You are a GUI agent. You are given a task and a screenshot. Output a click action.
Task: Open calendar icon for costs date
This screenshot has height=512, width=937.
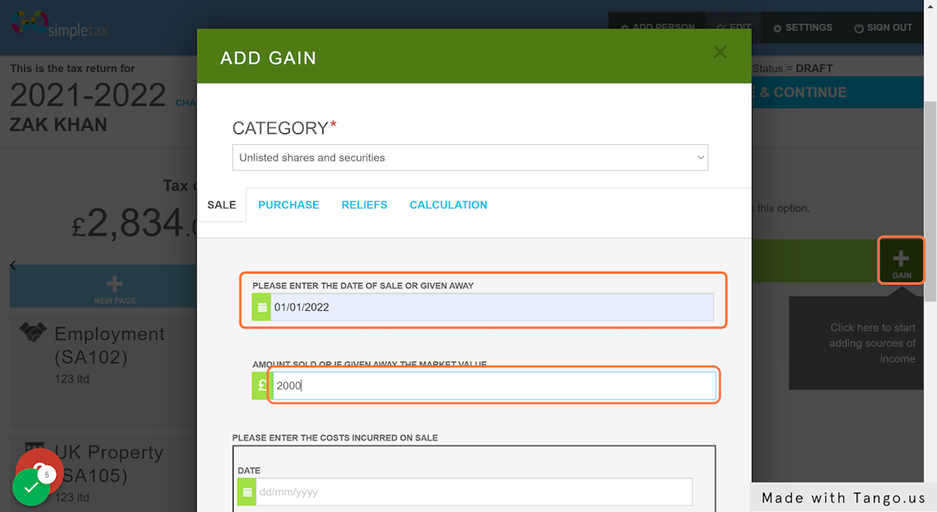247,492
